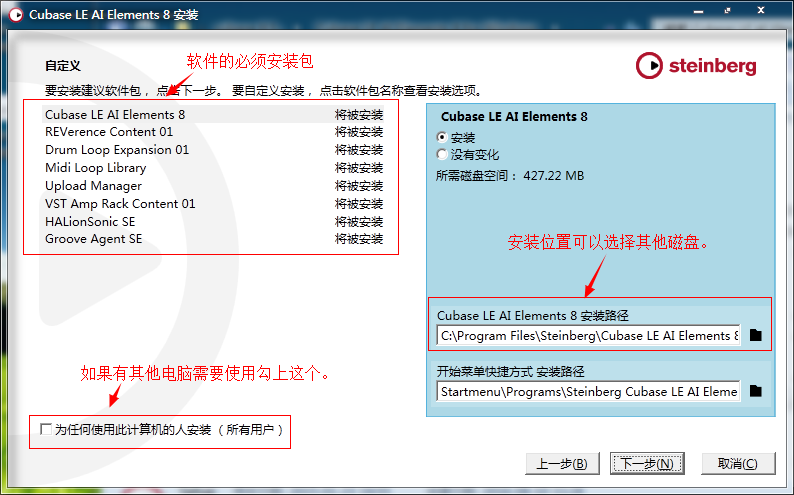Maximize the installer window
The height and width of the screenshot is (495, 794).
pos(728,11)
